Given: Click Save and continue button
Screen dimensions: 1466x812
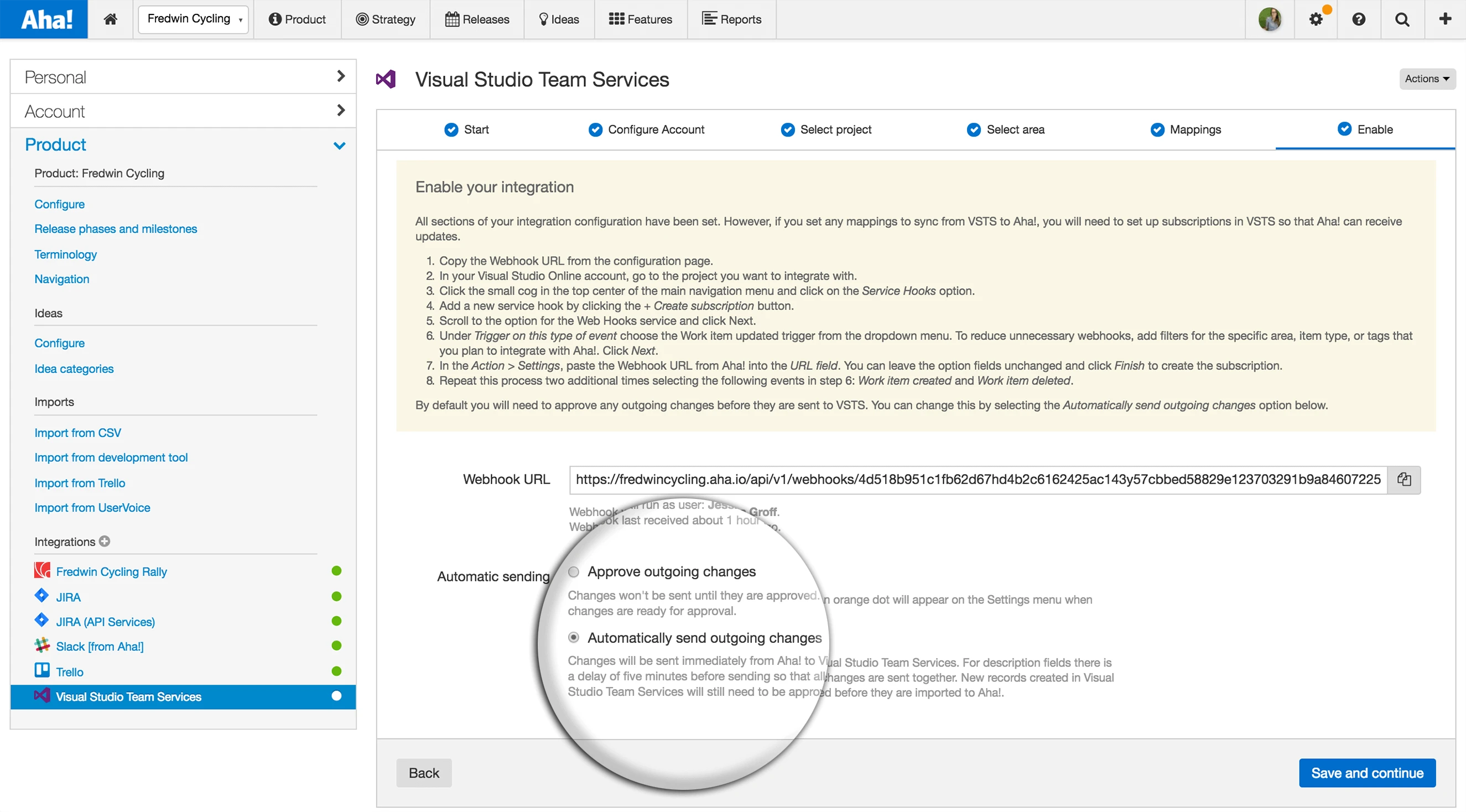Looking at the screenshot, I should [x=1366, y=772].
